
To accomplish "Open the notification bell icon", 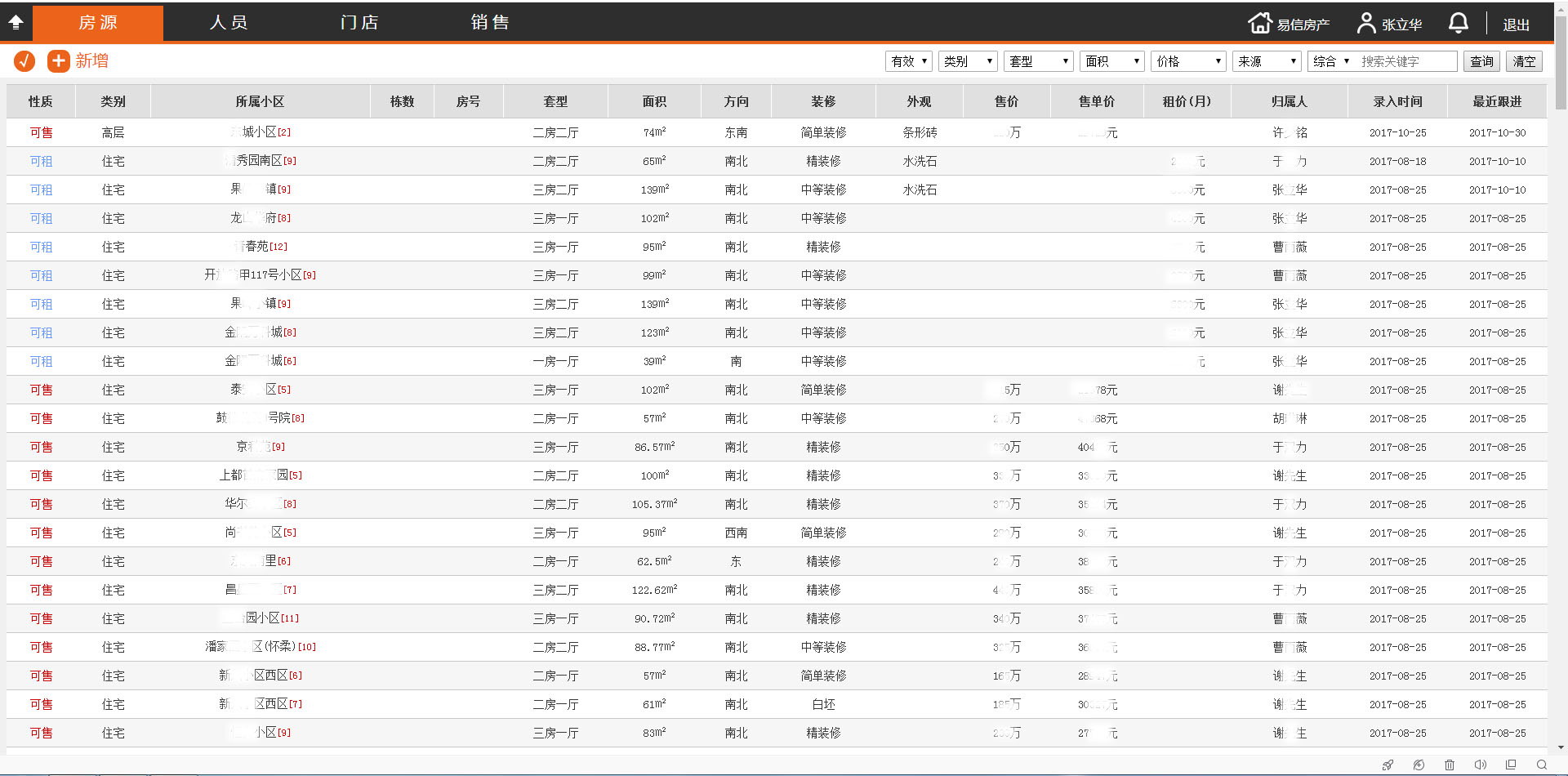I will (1458, 24).
